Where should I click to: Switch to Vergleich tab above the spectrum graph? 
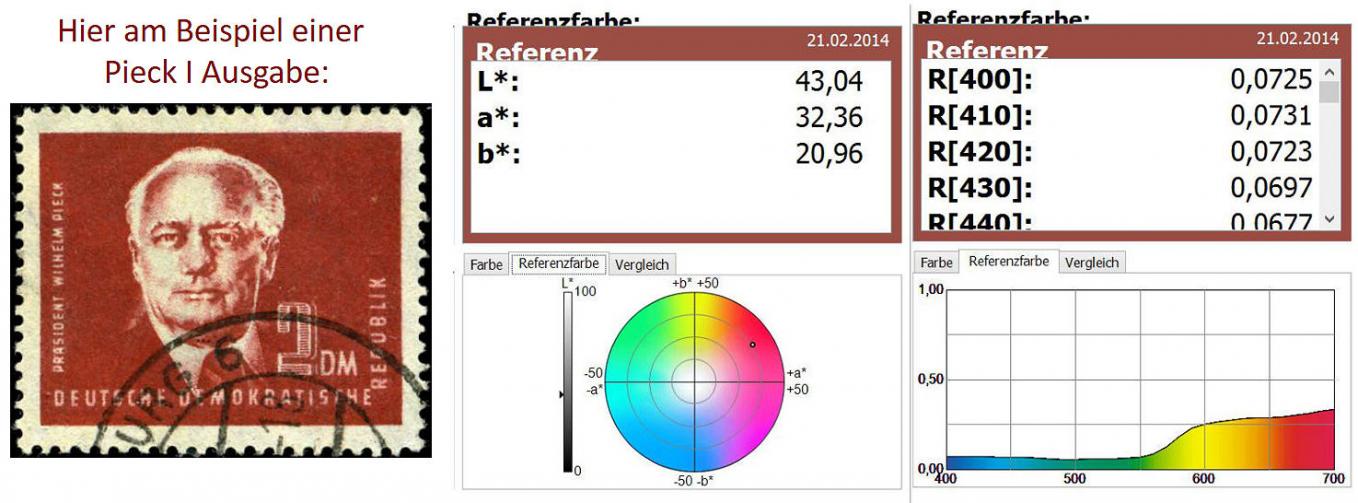[x=1092, y=263]
